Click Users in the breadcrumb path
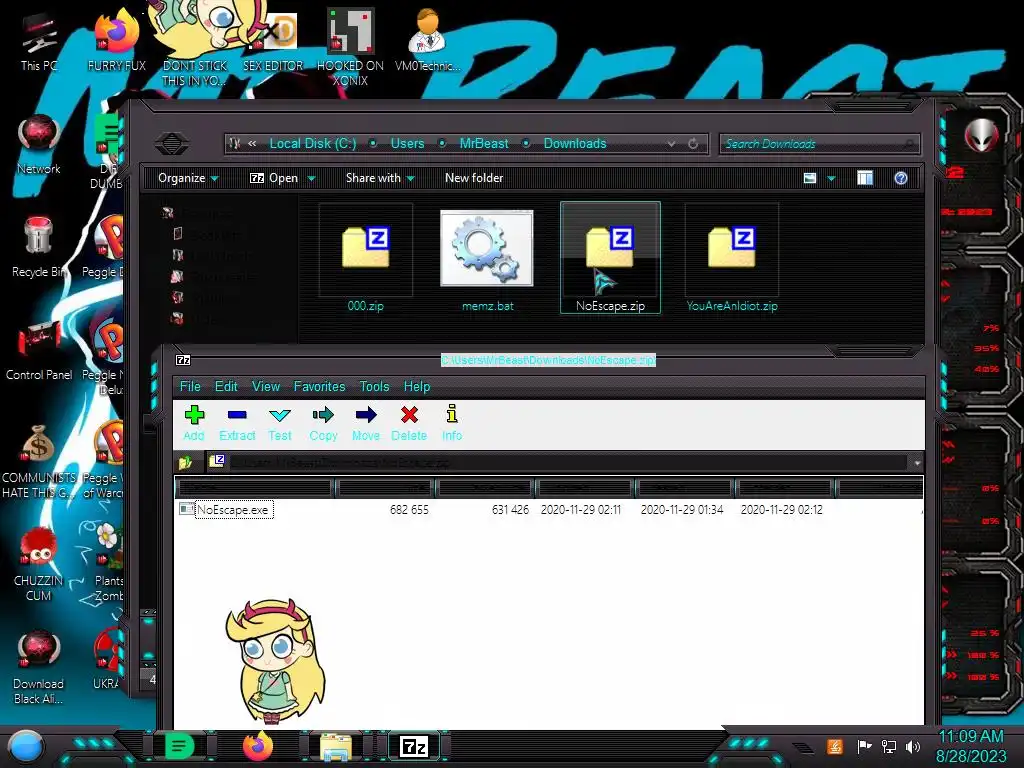The image size is (1024, 768). 408,143
